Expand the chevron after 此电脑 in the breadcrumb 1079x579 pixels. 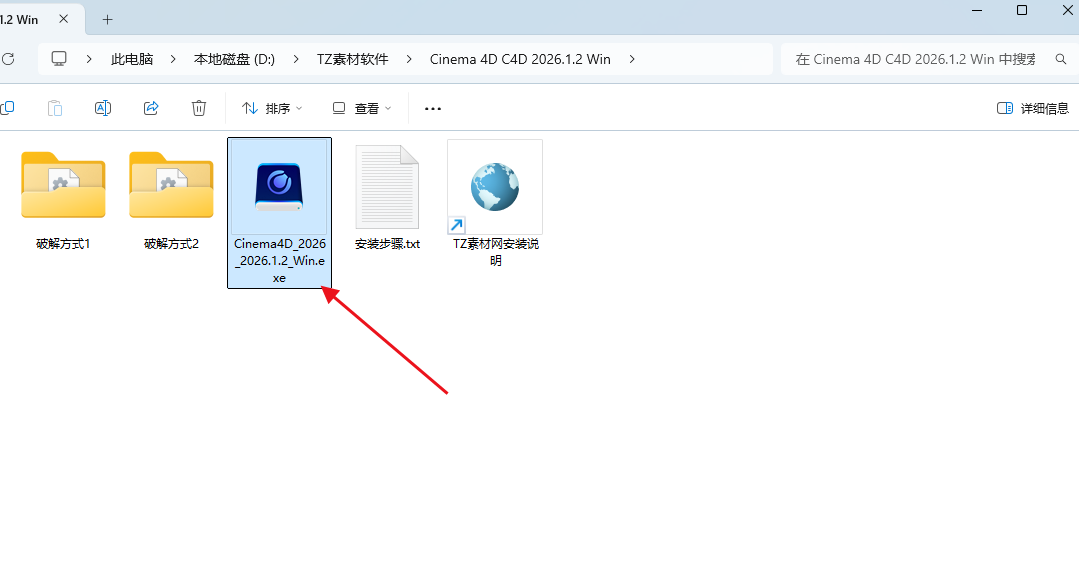click(x=173, y=59)
